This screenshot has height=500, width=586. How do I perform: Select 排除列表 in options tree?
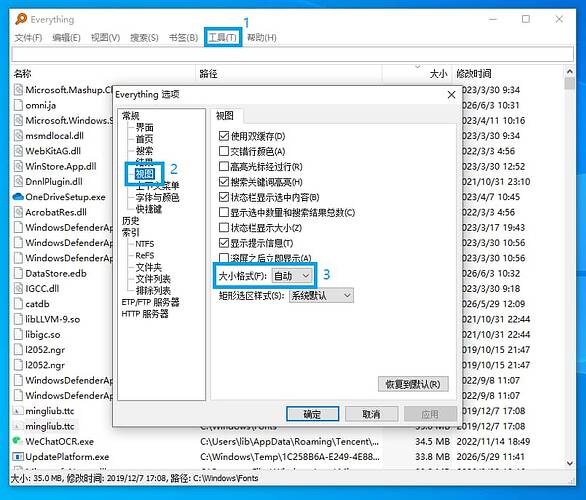pyautogui.click(x=153, y=290)
